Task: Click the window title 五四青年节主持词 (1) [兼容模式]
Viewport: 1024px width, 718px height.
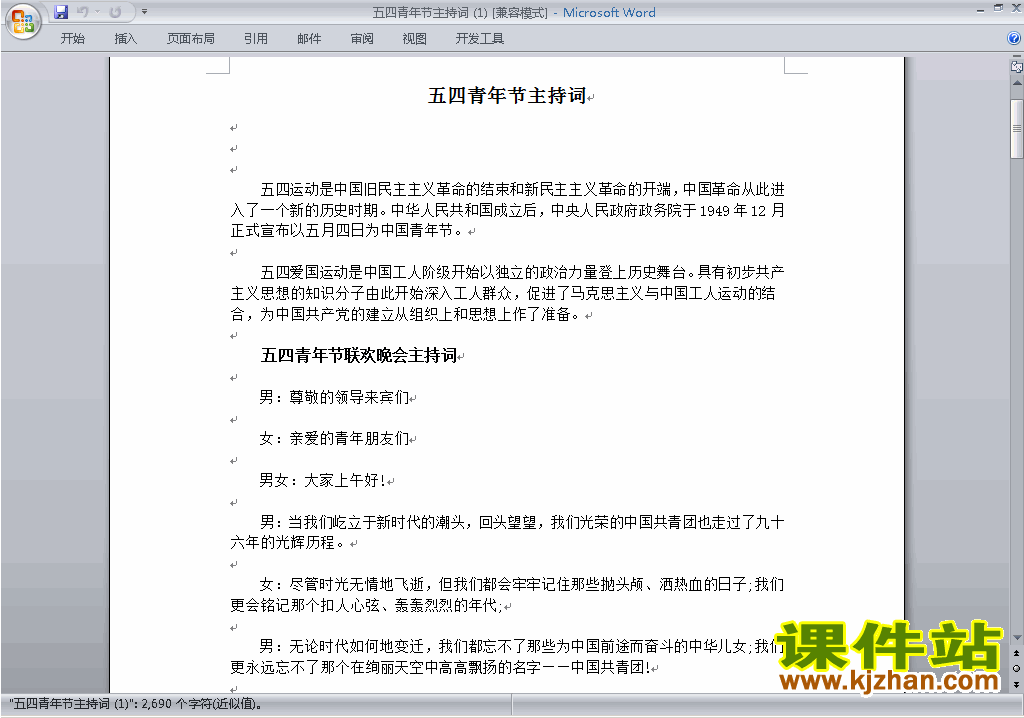Action: [460, 12]
